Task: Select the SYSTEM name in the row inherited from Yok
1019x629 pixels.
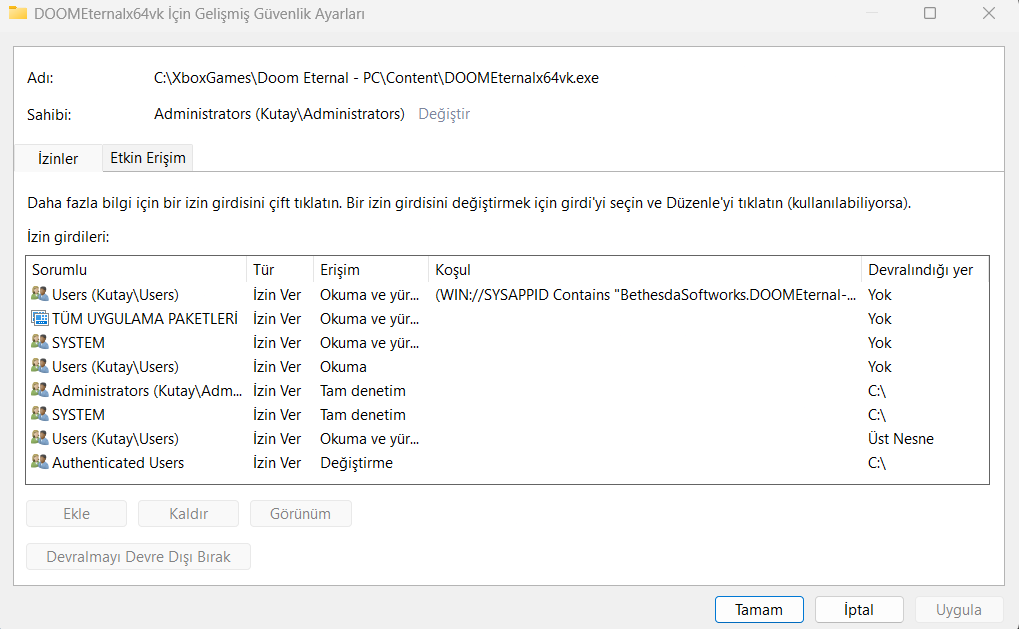Action: coord(78,342)
